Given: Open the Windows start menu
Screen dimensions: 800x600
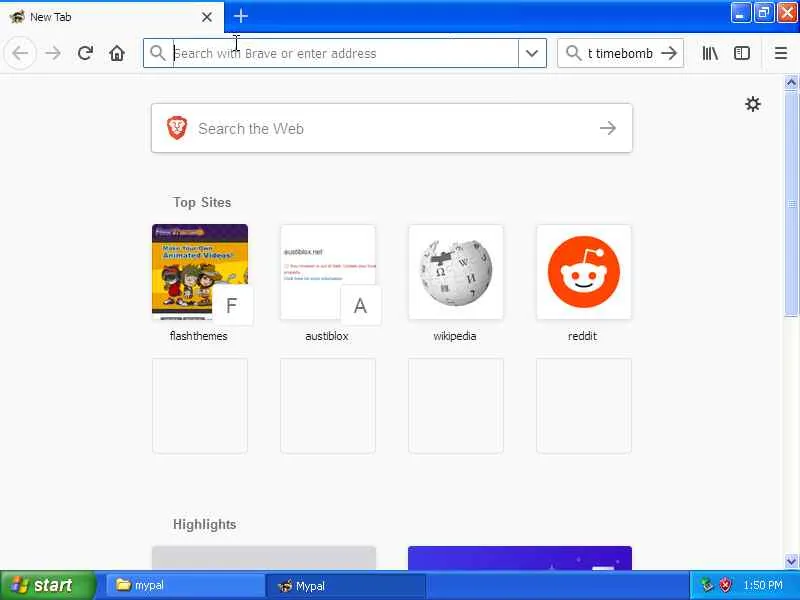Looking at the screenshot, I should click(x=48, y=585).
